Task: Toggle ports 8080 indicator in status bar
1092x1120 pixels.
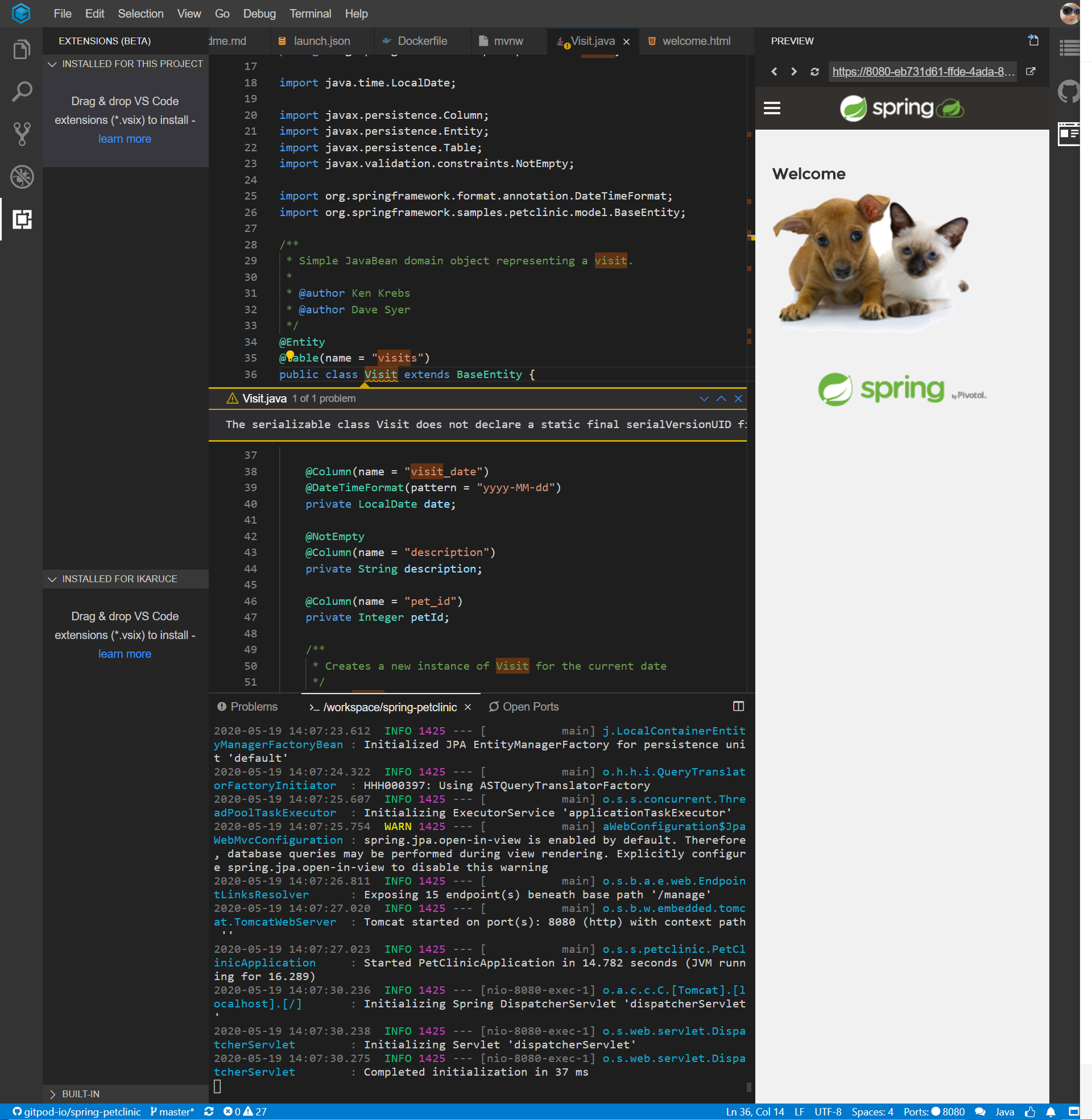Action: pos(934,1111)
